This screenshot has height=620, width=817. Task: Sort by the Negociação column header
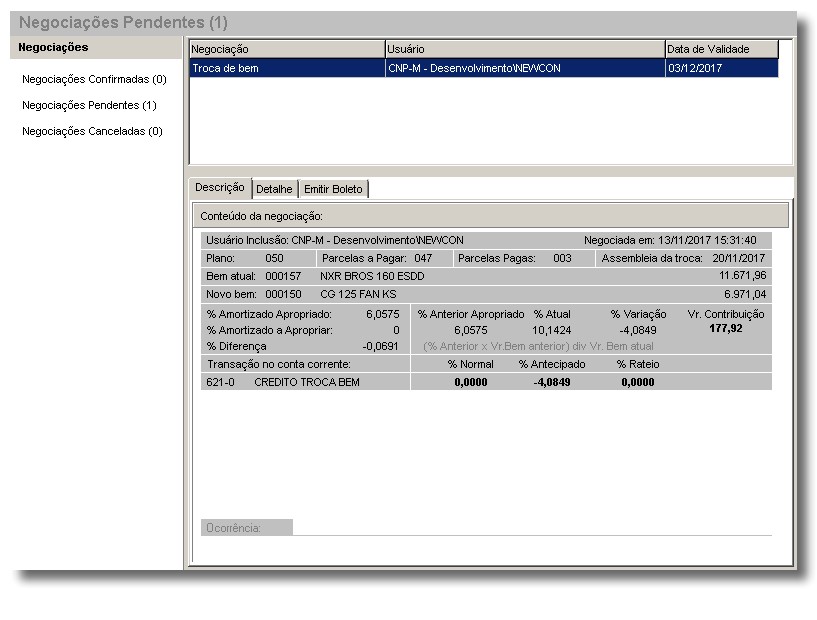(287, 49)
